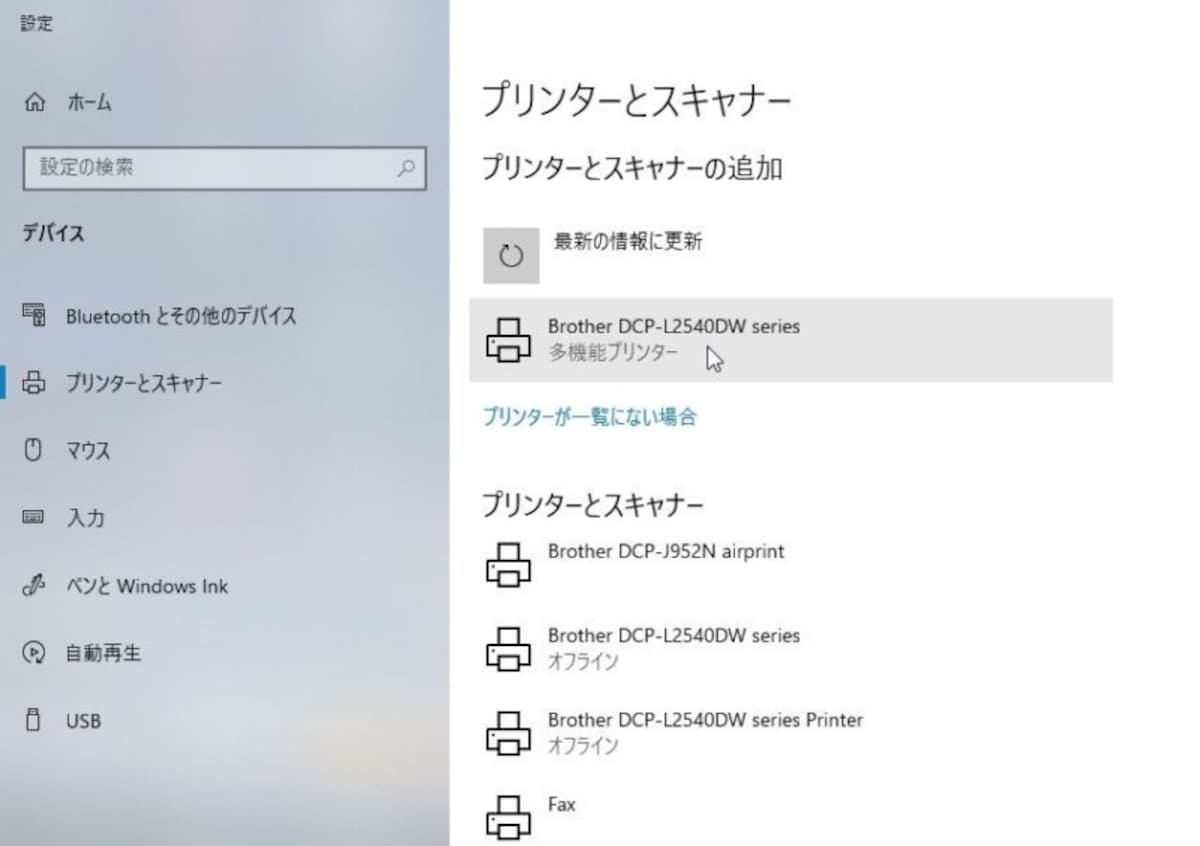Image resolution: width=1200 pixels, height=846 pixels.
Task: Click the autoplay 自動再生 icon
Action: pyautogui.click(x=34, y=653)
